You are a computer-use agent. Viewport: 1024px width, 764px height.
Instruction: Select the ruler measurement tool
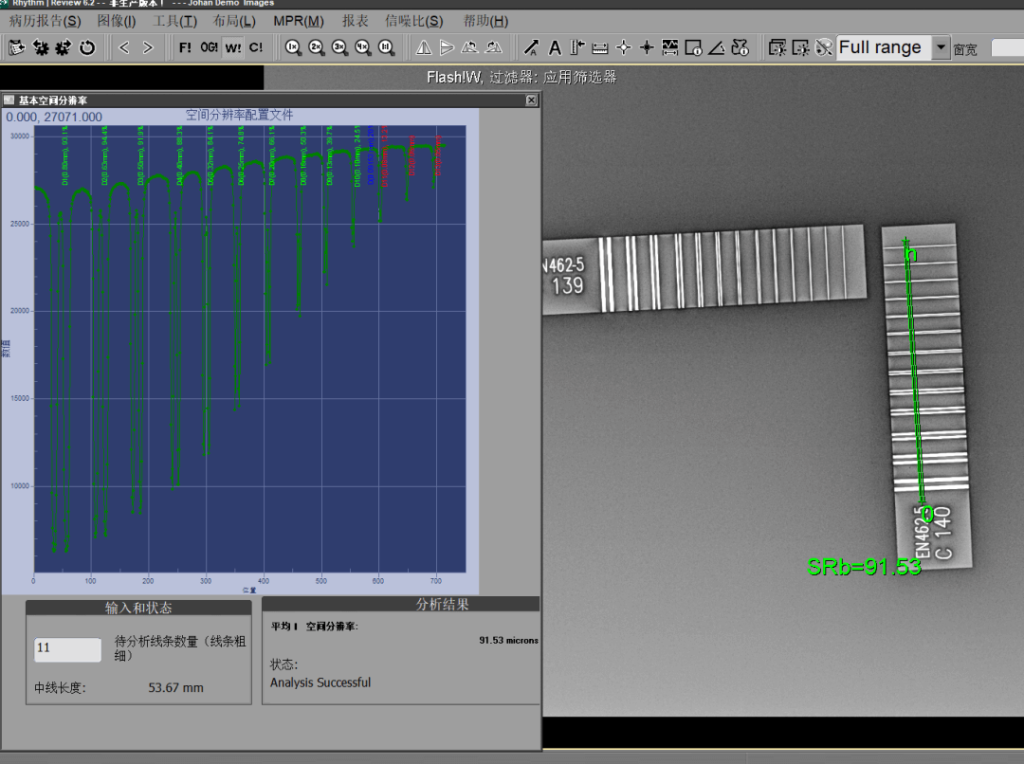[600, 47]
